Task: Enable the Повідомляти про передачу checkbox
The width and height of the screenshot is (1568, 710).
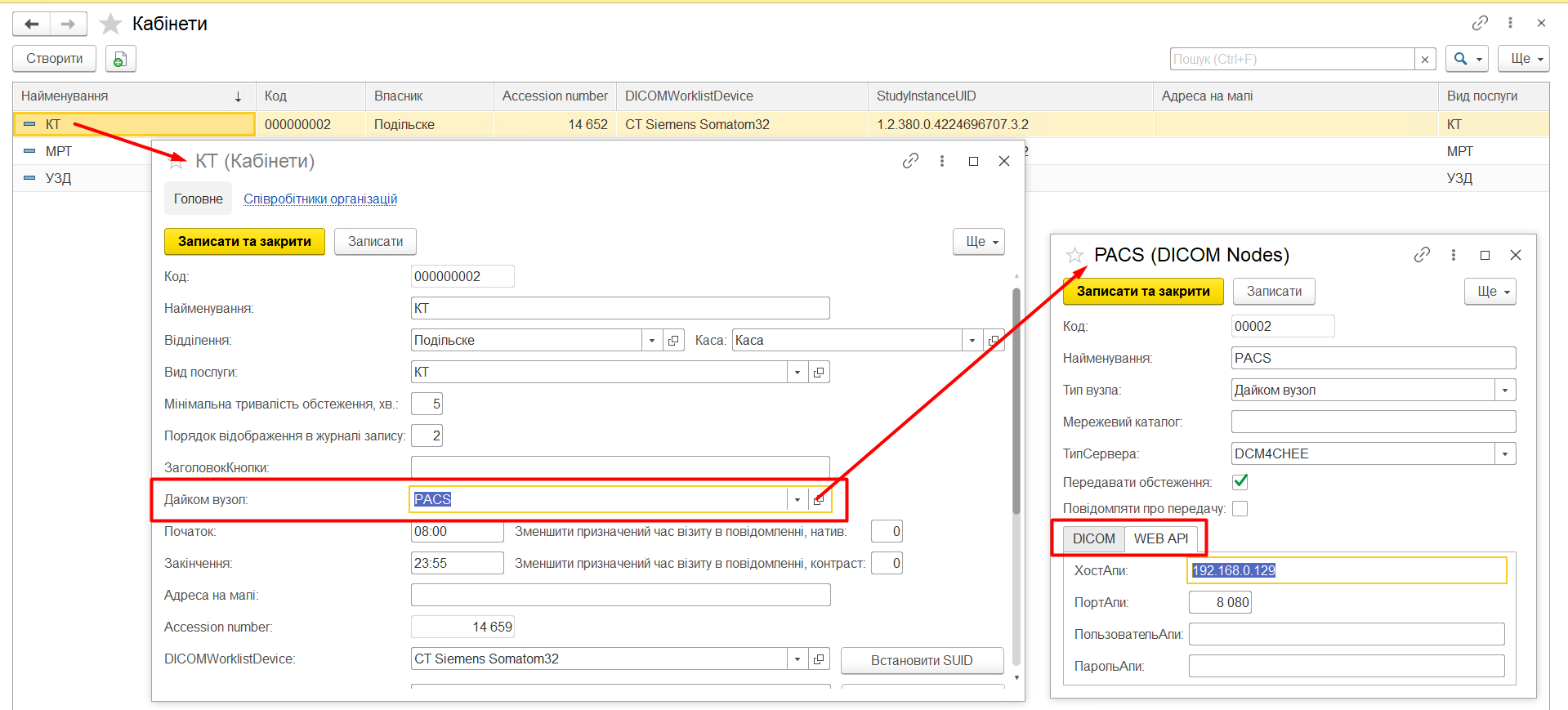Action: (x=1240, y=508)
